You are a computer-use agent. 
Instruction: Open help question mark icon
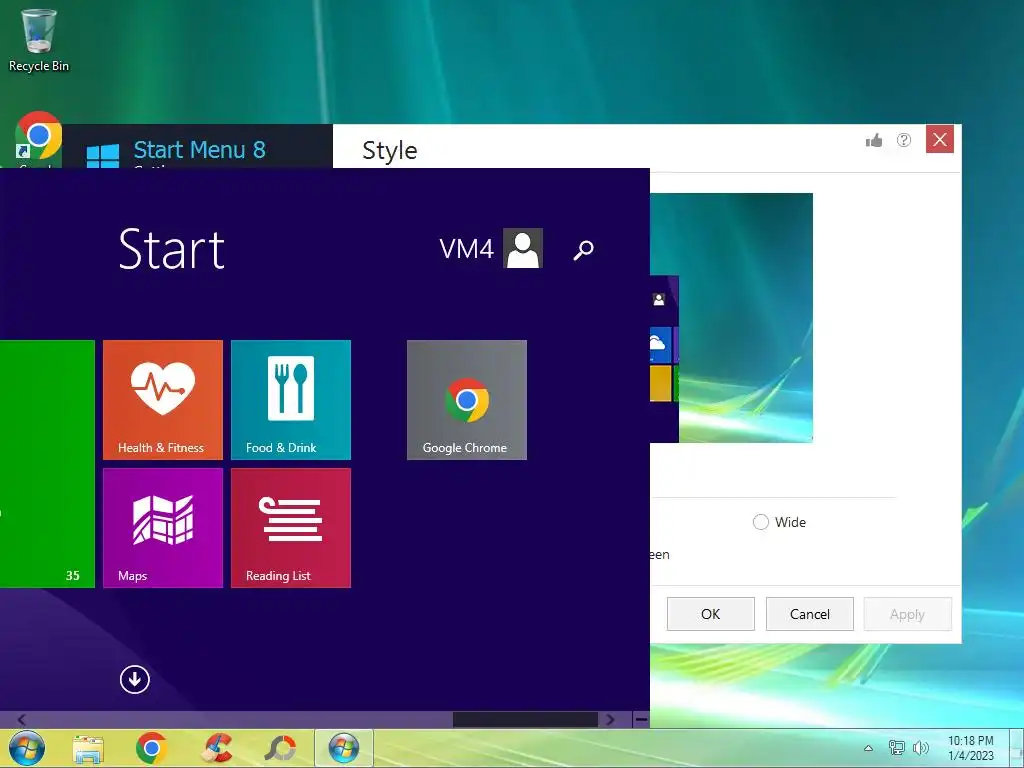(x=904, y=140)
